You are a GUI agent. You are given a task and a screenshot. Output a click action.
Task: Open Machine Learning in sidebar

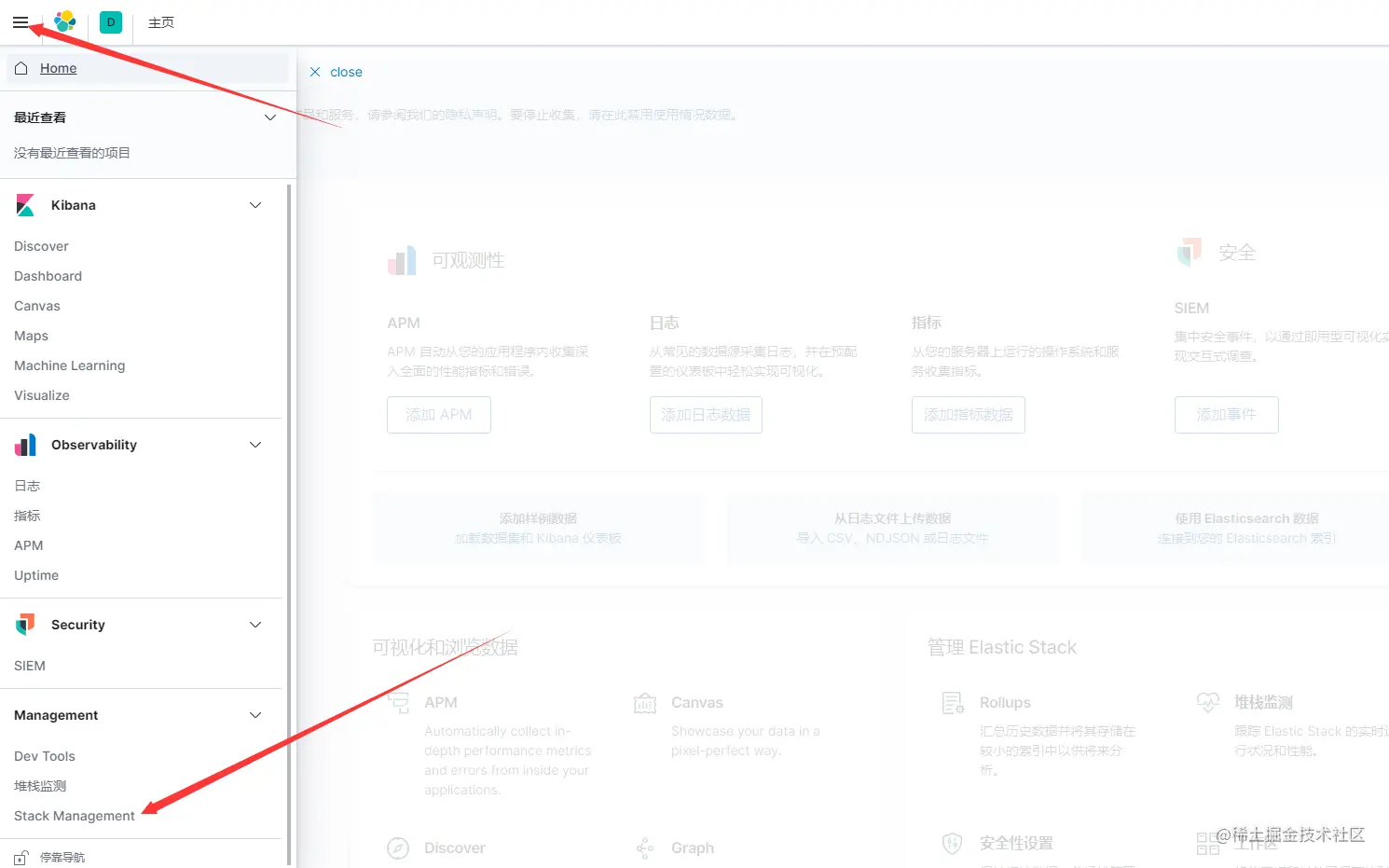69,365
